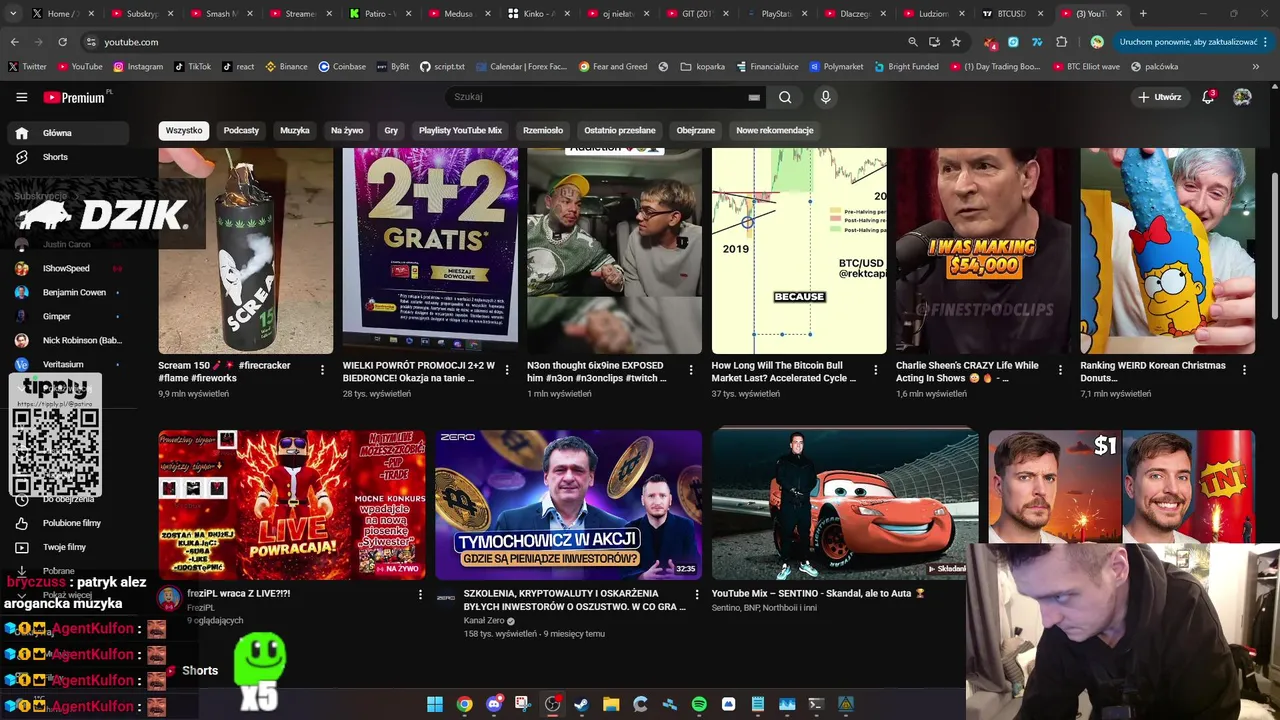Click the Utwórz create button
Image resolution: width=1280 pixels, height=720 pixels.
click(1159, 97)
